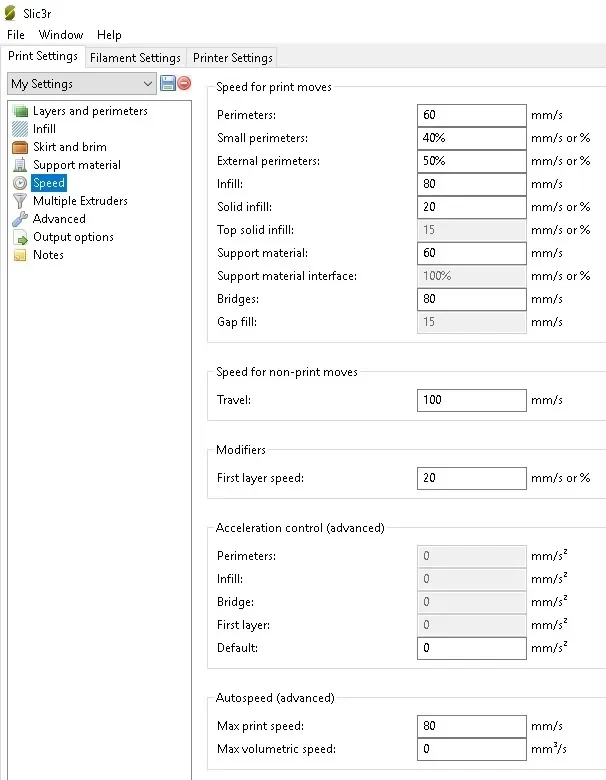The image size is (606, 780).
Task: Open the Notes section
Action: [48, 255]
